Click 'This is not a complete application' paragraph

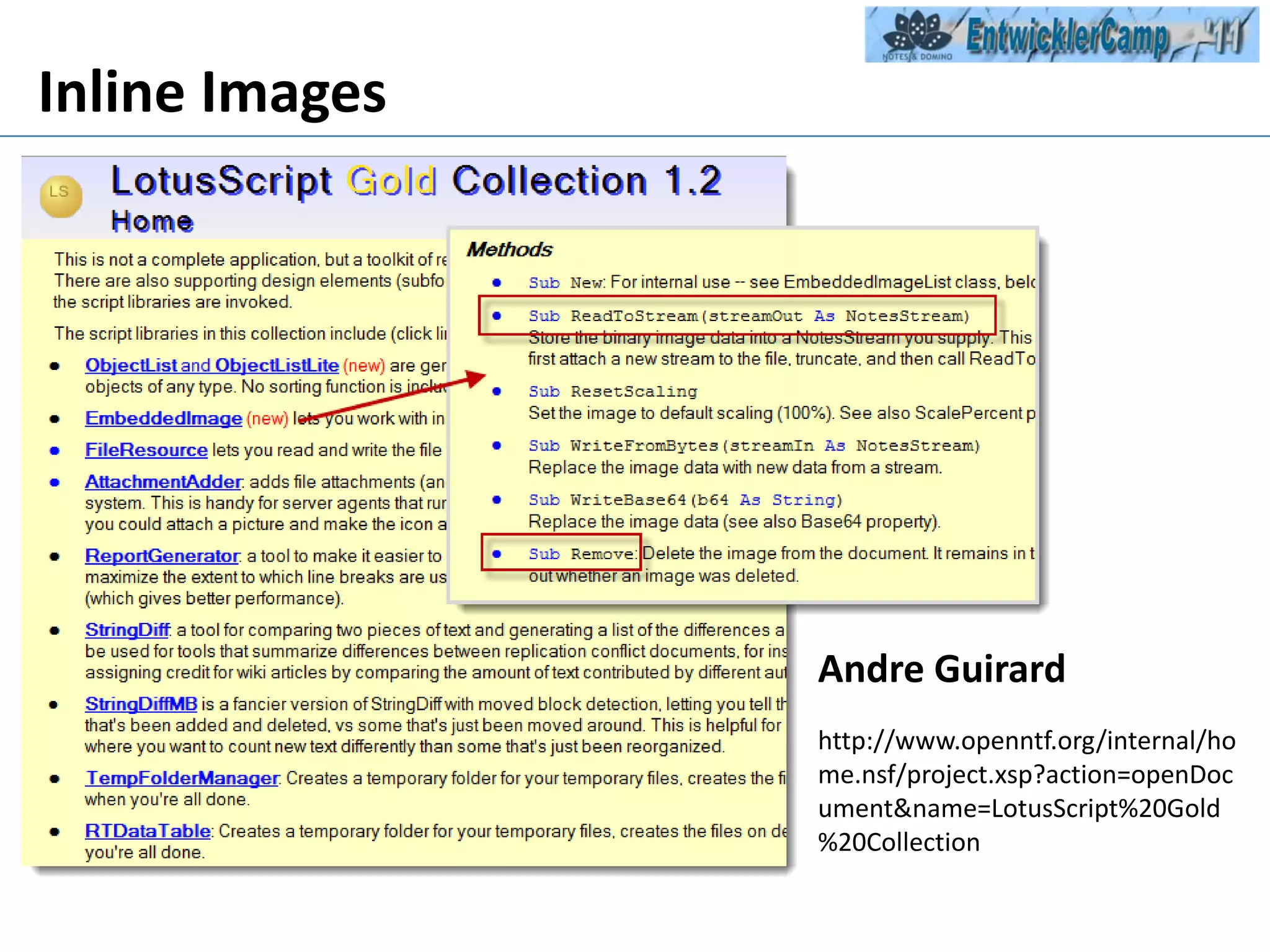click(x=251, y=281)
